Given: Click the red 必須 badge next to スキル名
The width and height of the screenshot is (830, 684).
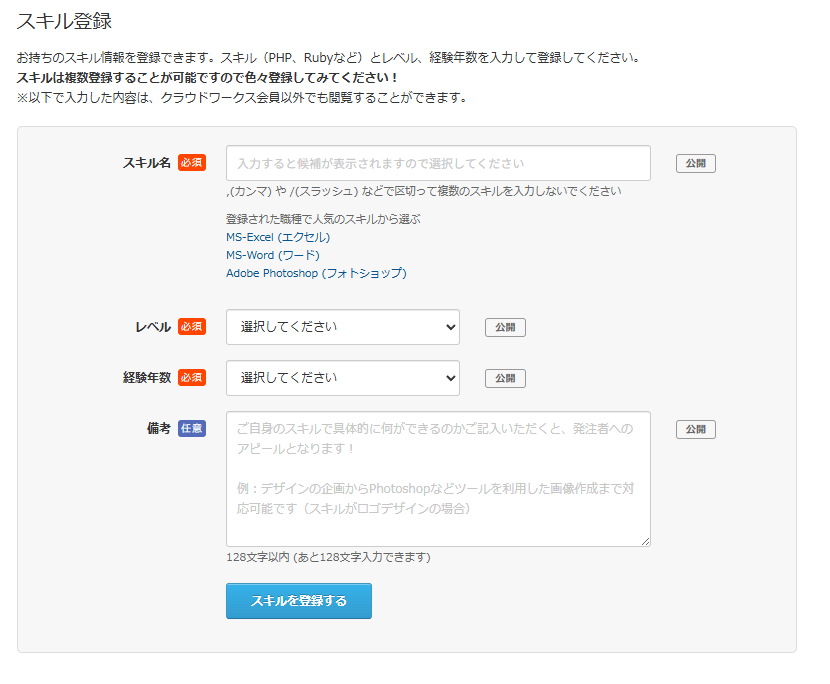Looking at the screenshot, I should point(192,163).
